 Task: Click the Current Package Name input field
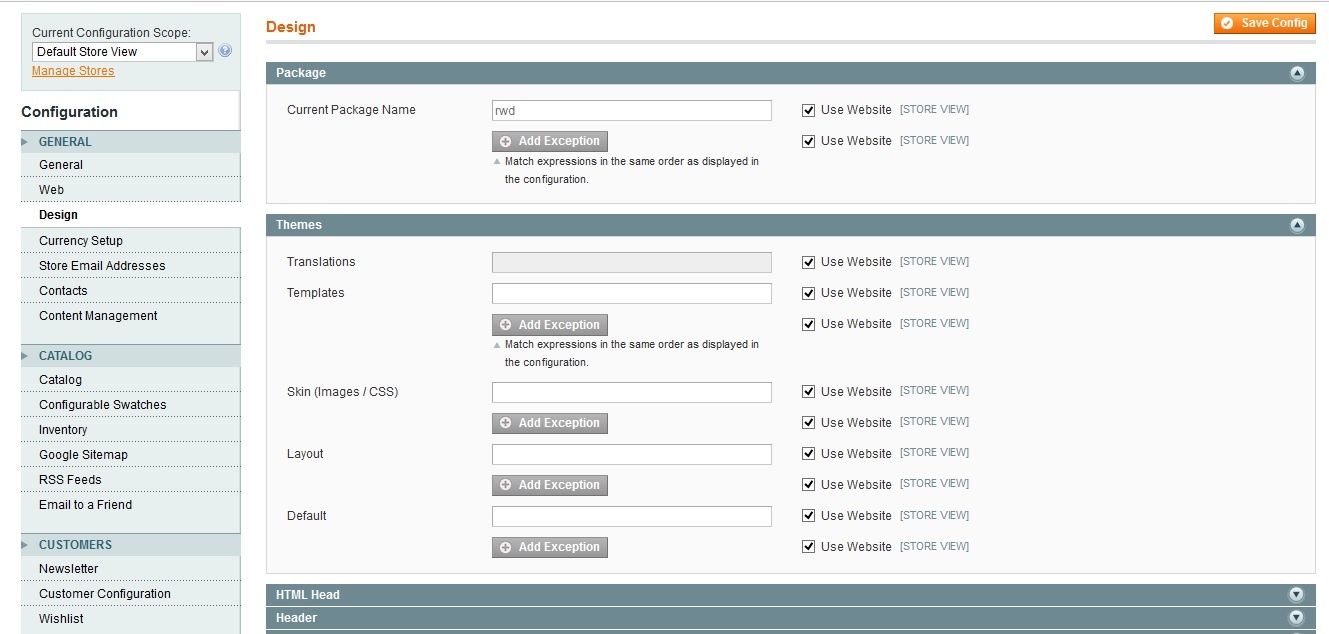pos(632,111)
